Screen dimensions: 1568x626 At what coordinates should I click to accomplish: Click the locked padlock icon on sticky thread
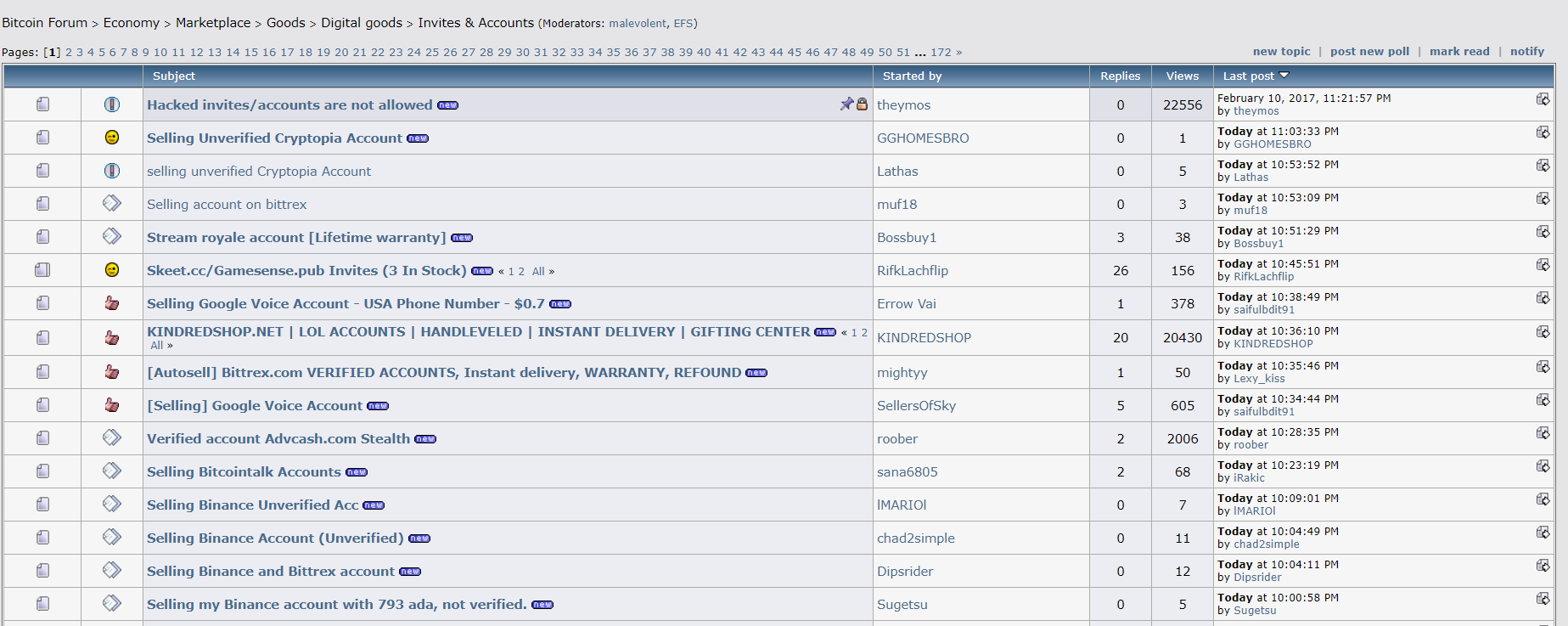(862, 104)
